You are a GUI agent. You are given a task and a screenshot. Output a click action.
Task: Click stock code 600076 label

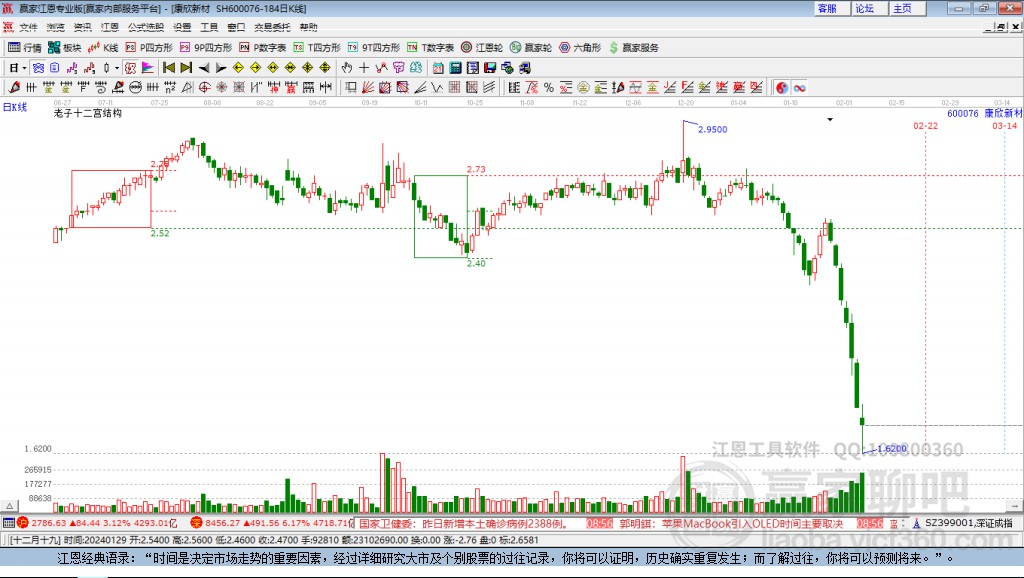pos(963,114)
